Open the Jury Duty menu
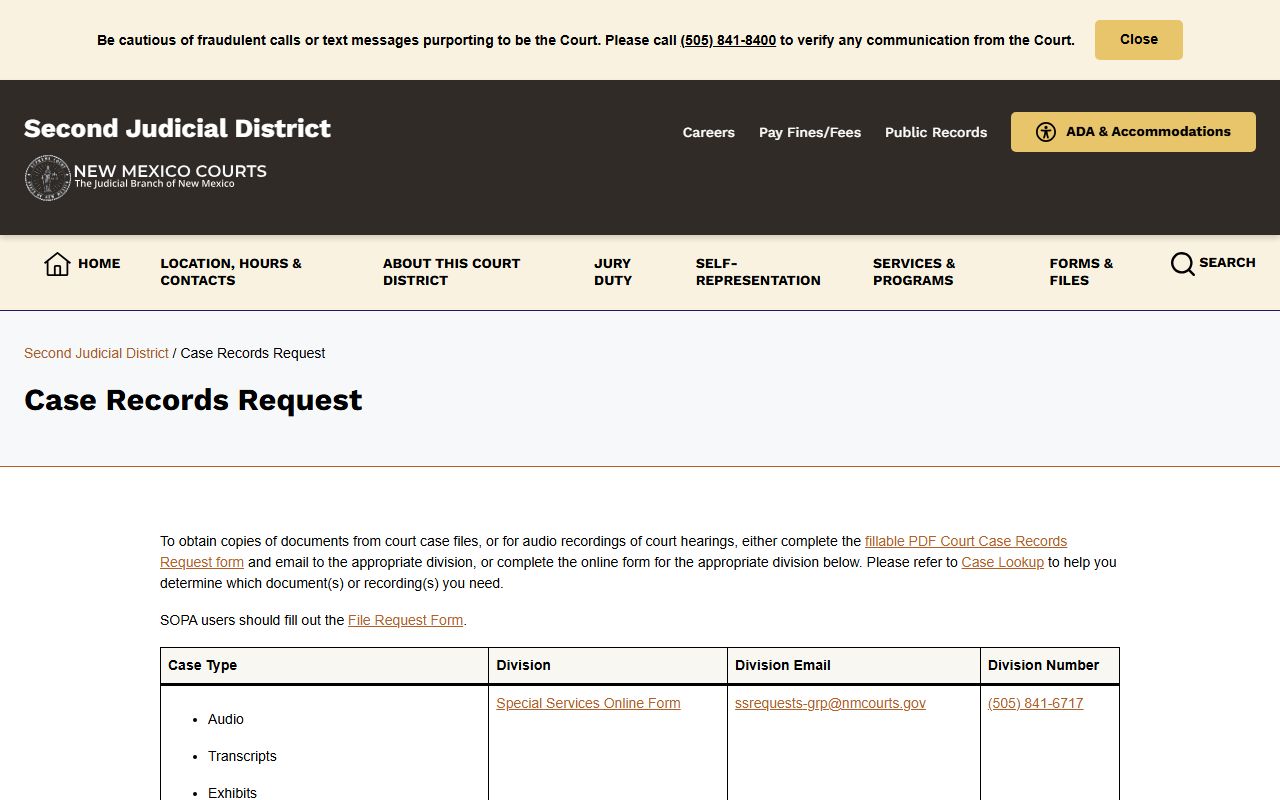Image resolution: width=1280 pixels, height=800 pixels. click(613, 272)
